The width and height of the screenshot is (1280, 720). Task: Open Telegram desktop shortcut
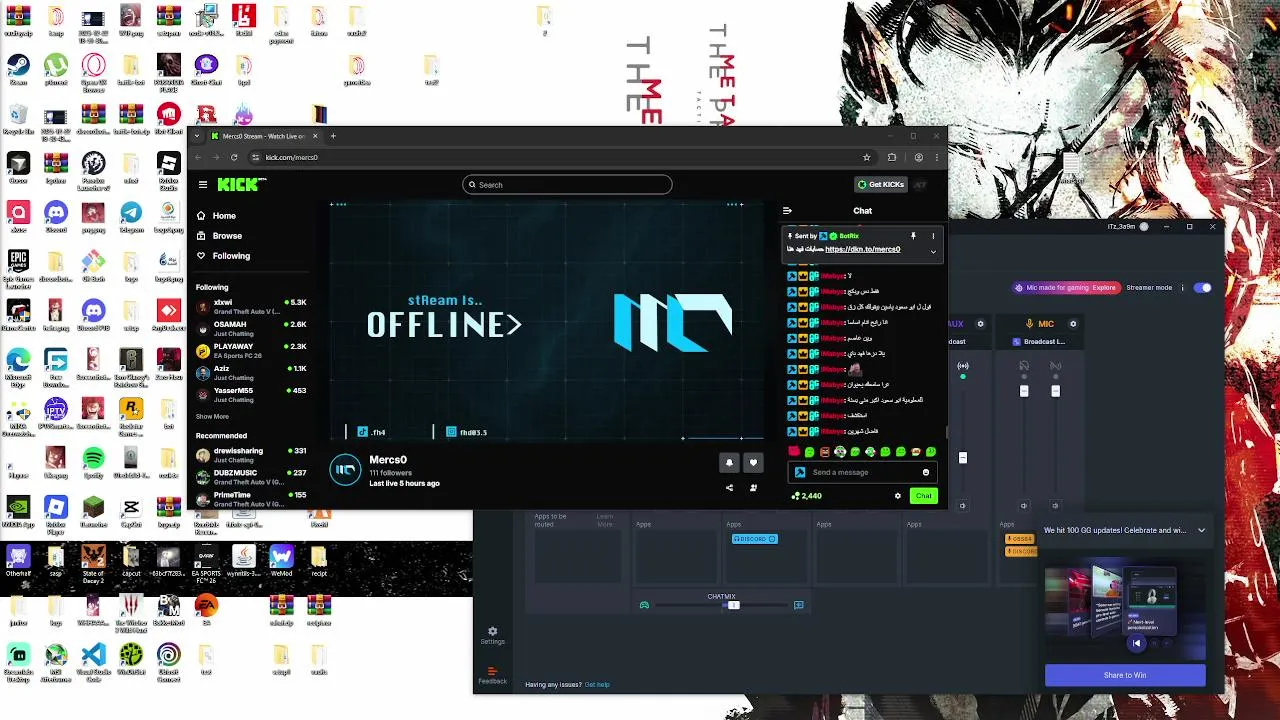click(131, 217)
